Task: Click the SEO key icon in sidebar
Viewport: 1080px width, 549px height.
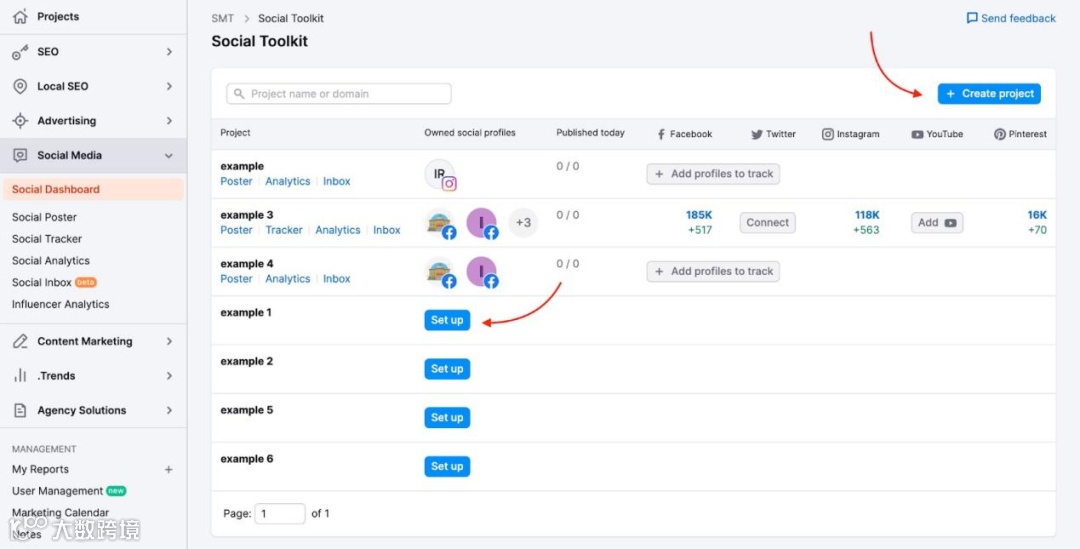Action: [x=20, y=52]
